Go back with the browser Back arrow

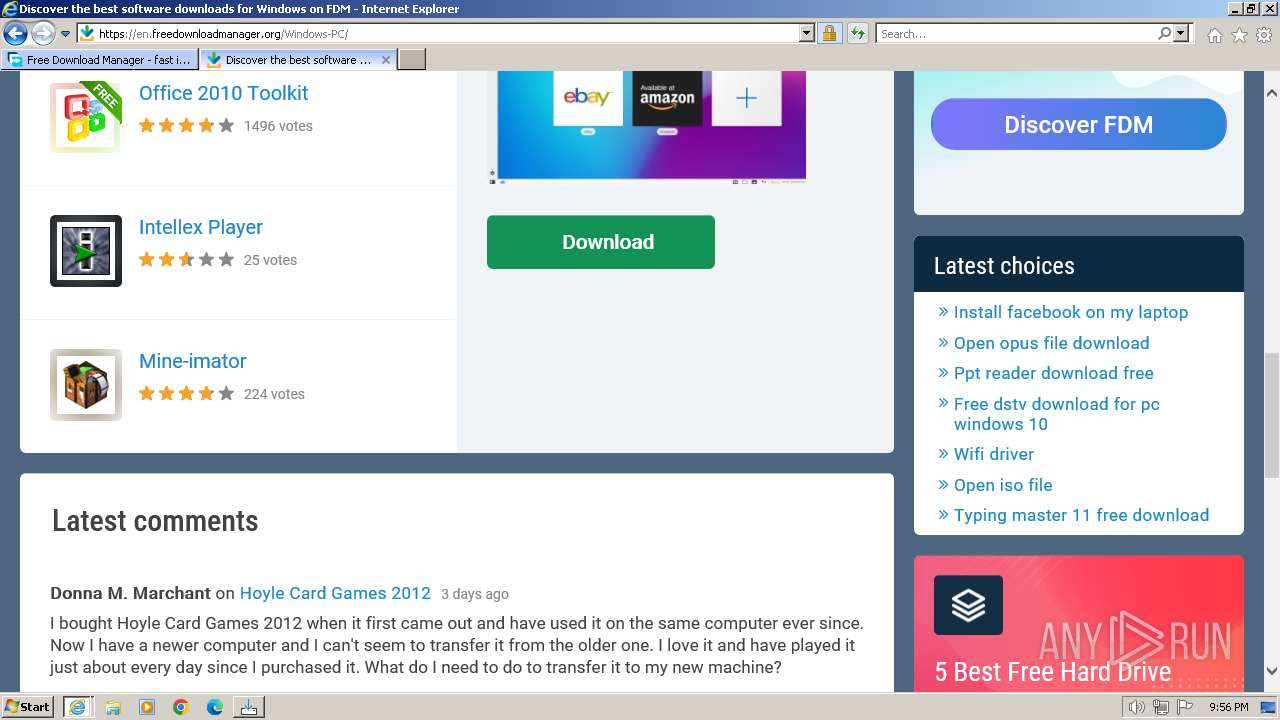click(x=15, y=34)
